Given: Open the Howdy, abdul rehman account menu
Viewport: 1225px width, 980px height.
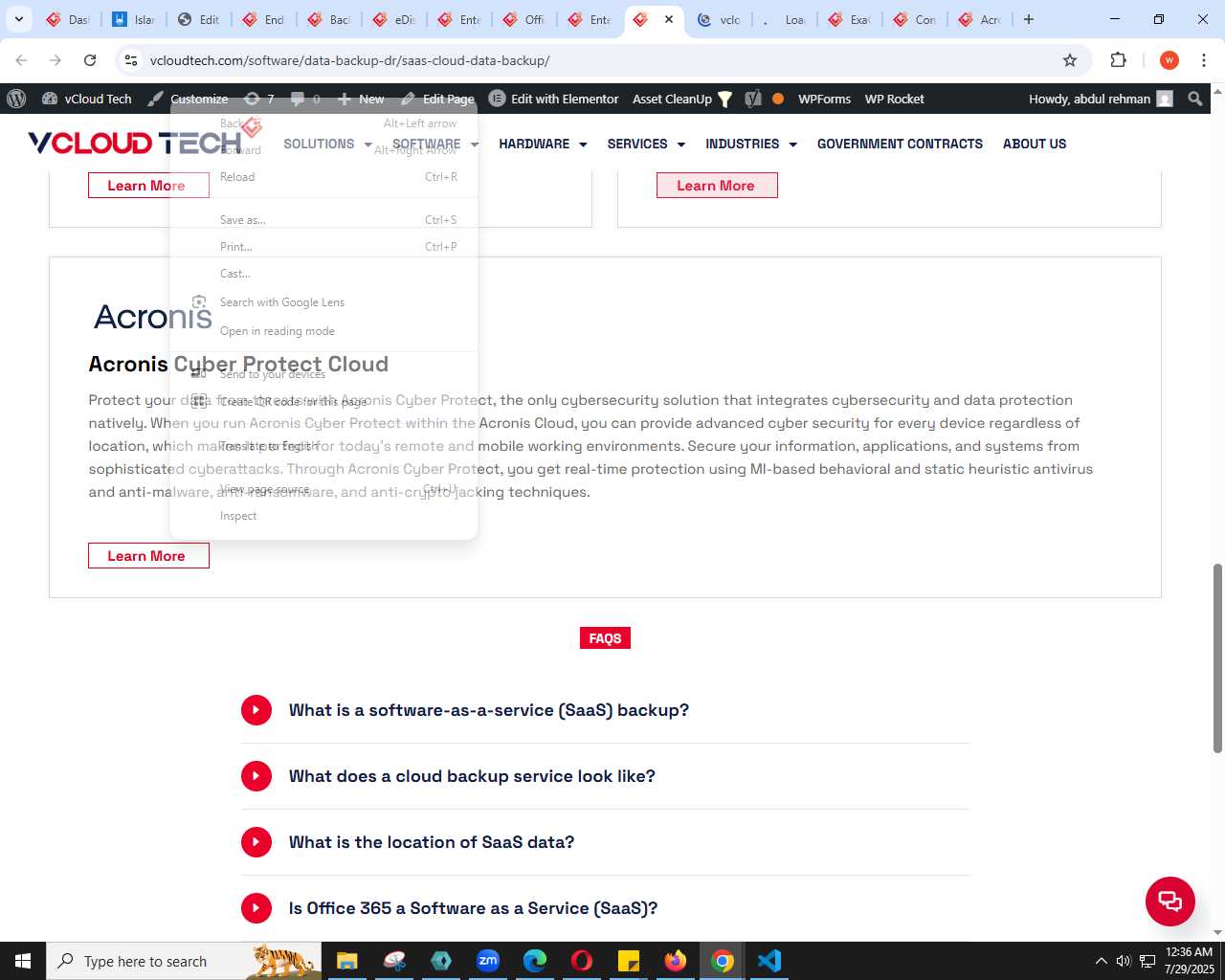Looking at the screenshot, I should 1101,99.
